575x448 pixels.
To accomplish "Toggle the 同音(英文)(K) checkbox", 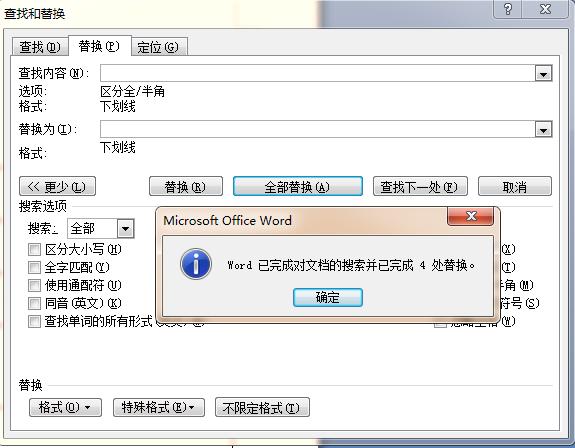I will 34,303.
